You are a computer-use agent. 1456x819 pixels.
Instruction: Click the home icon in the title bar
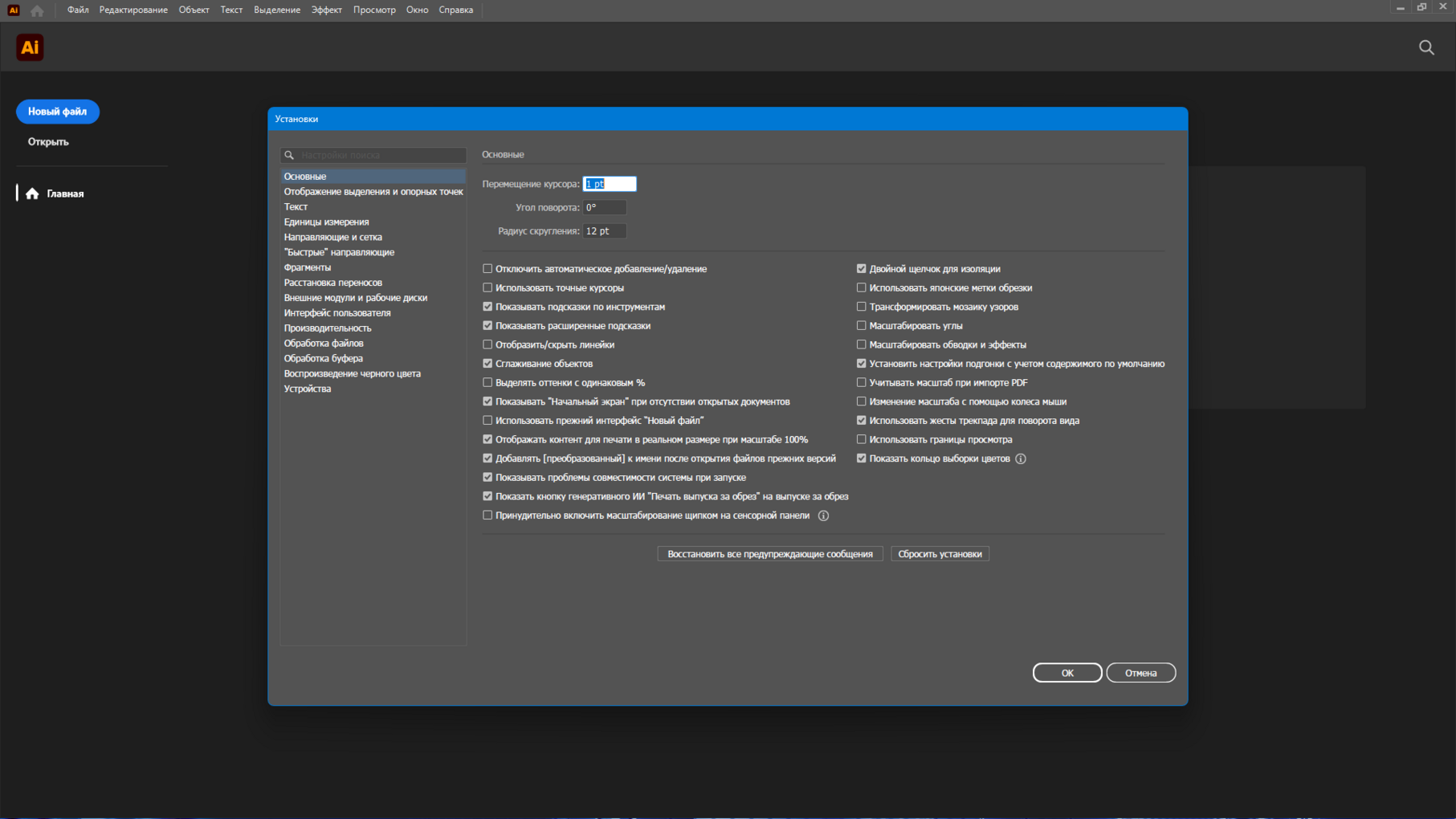click(37, 10)
